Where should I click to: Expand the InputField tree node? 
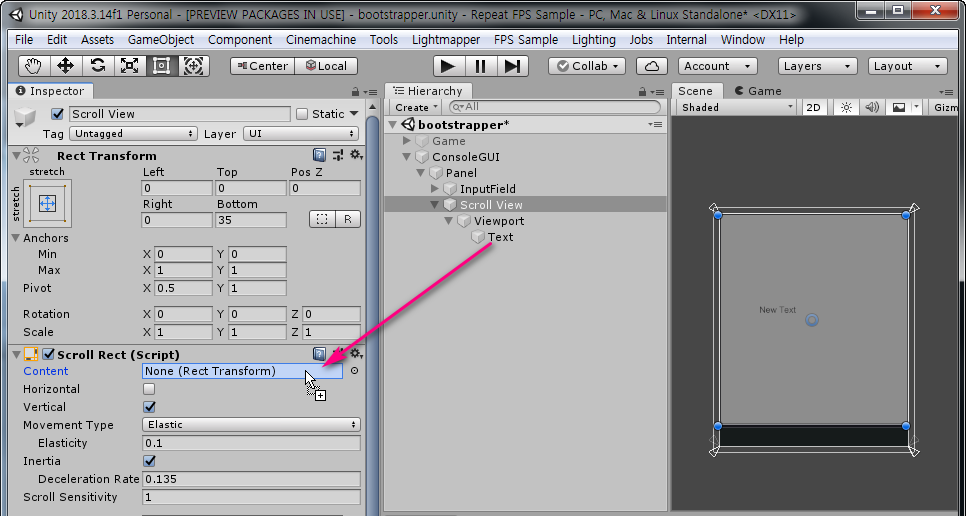coord(435,189)
